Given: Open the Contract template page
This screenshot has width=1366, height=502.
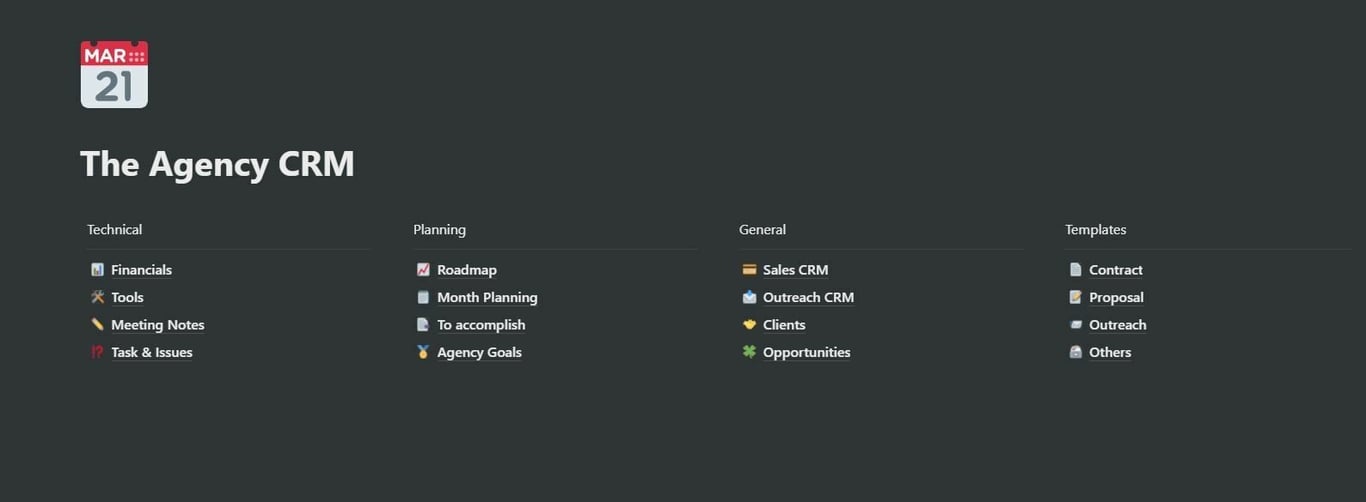Looking at the screenshot, I should click(x=1116, y=270).
